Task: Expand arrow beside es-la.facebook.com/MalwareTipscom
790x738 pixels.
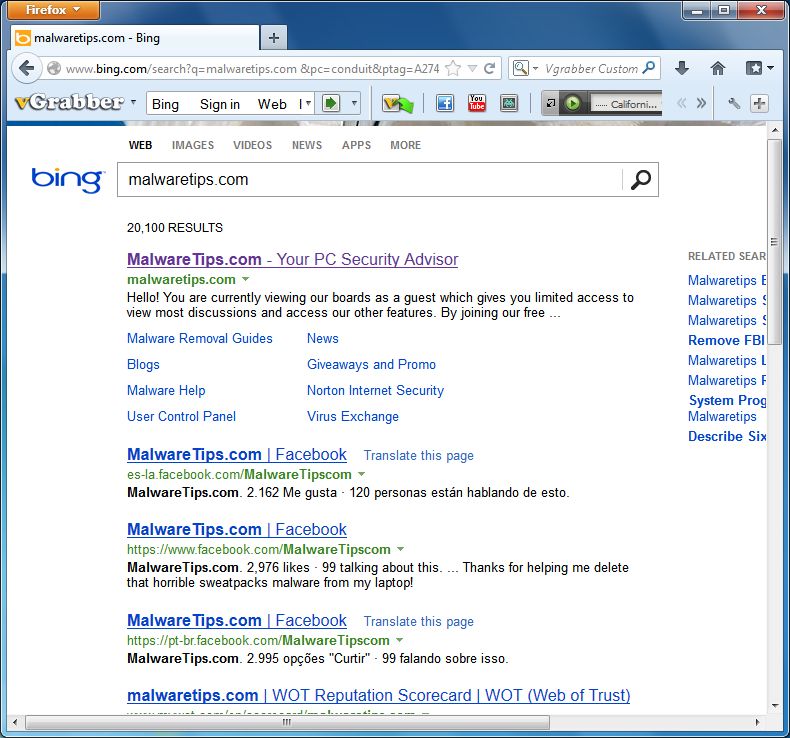Action: click(361, 474)
